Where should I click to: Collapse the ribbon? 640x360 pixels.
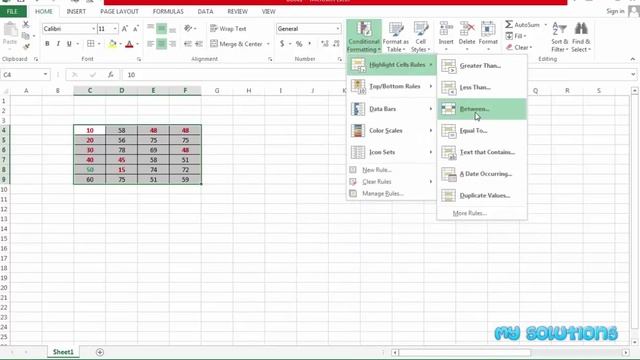[x=632, y=59]
